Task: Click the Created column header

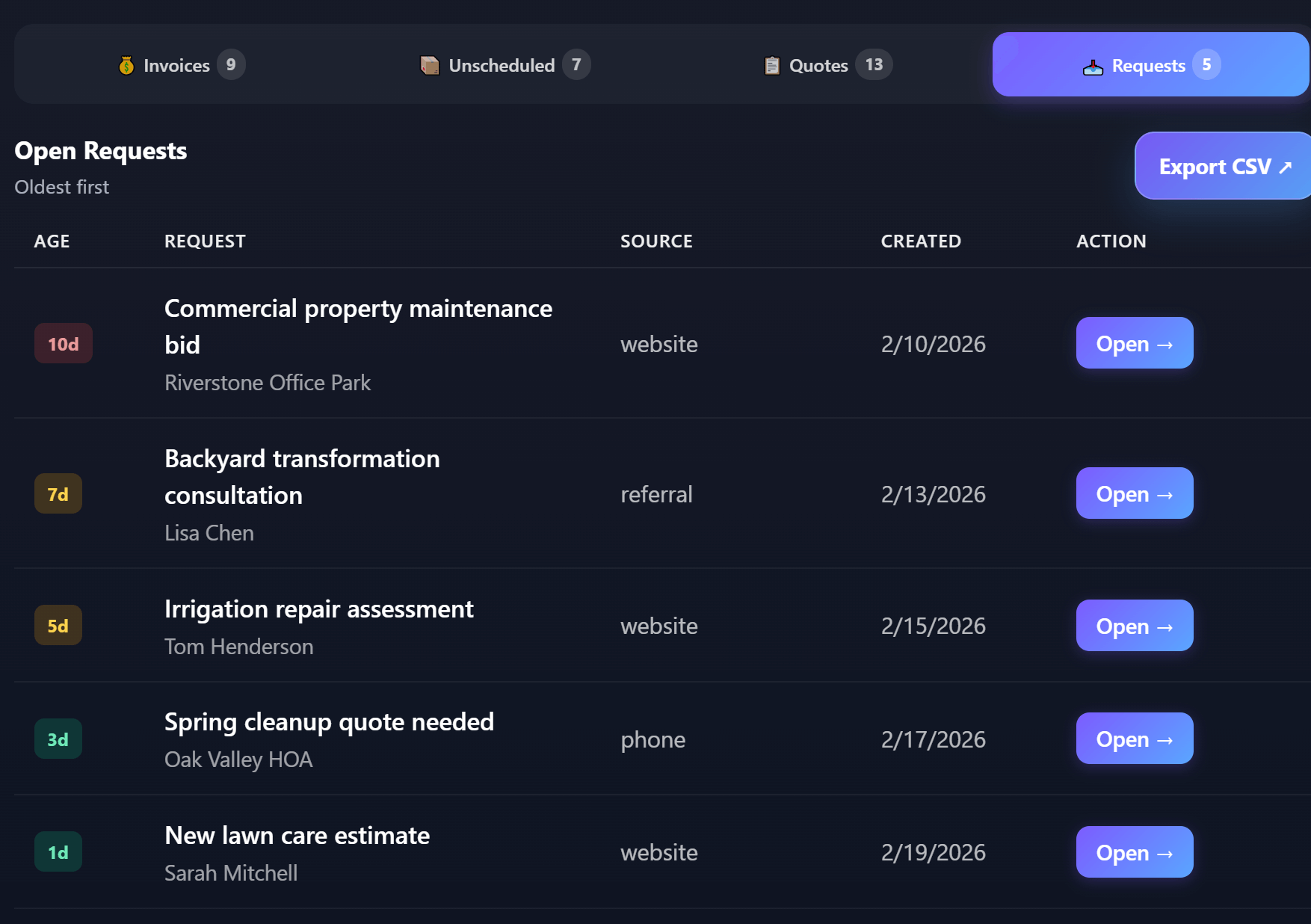Action: tap(921, 241)
